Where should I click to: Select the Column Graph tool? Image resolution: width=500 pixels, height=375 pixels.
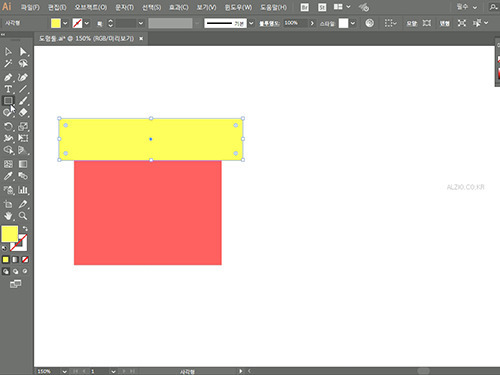pyautogui.click(x=23, y=190)
